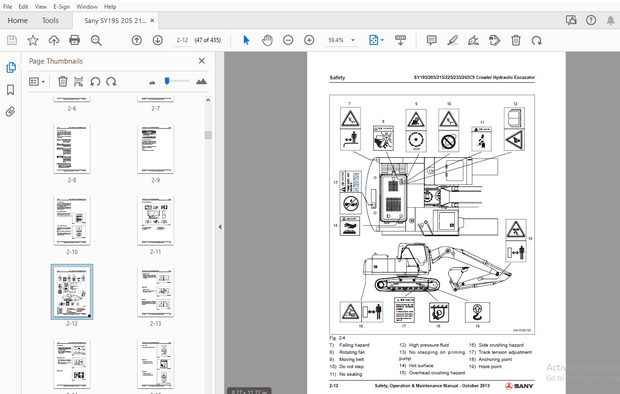This screenshot has height=394, width=620.
Task: Open the Page Thumbnails sidebar icon
Action: point(11,67)
